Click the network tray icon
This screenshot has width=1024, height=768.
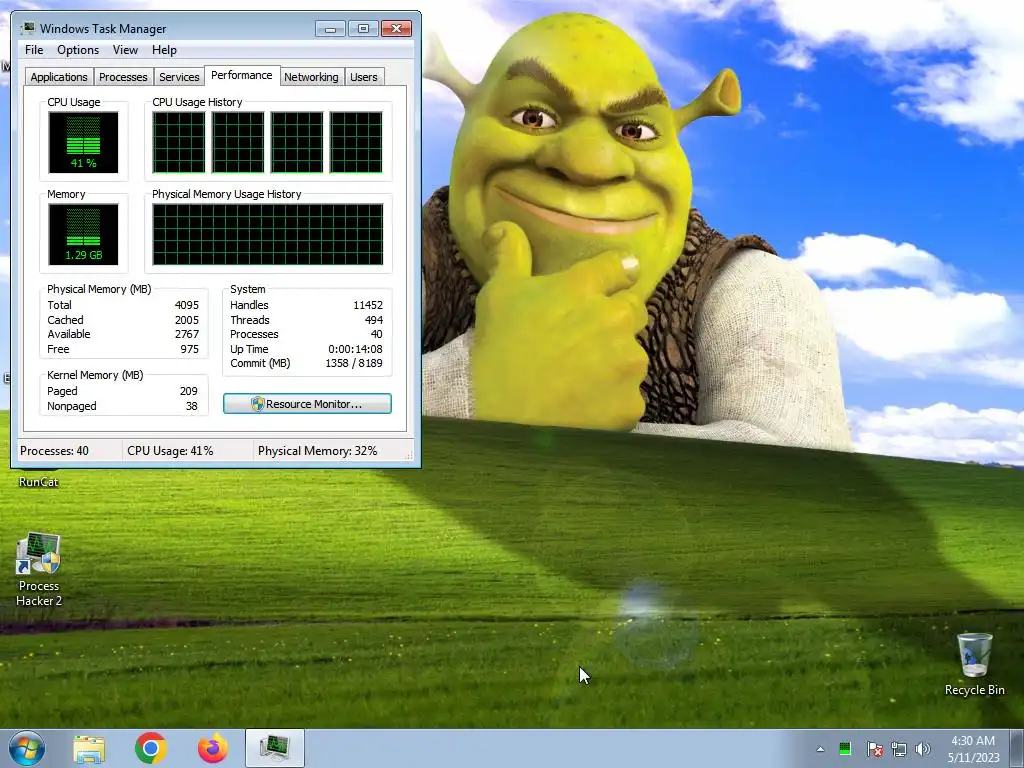(899, 749)
